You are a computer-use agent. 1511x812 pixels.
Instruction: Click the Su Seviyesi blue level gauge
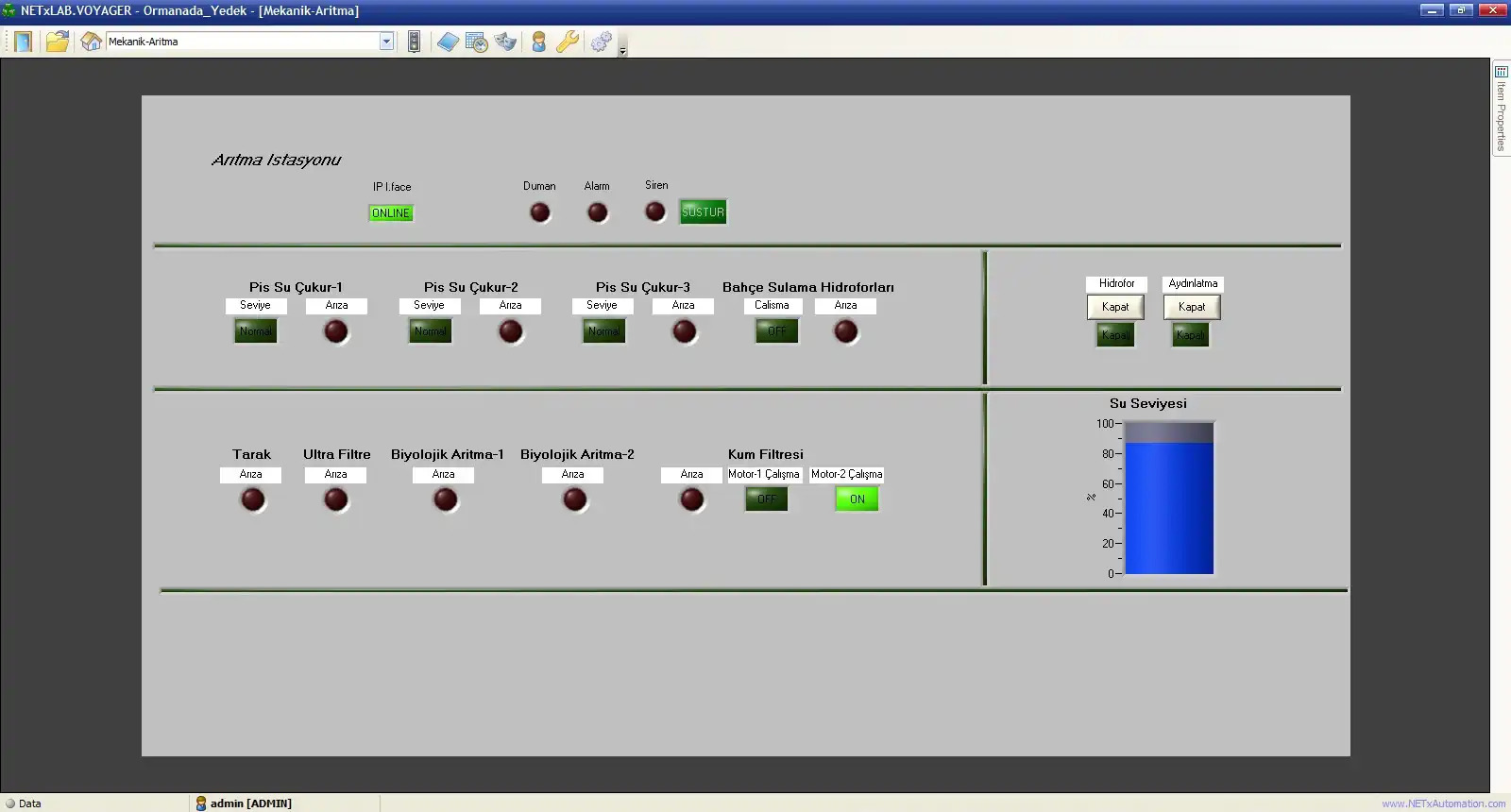point(1168,499)
